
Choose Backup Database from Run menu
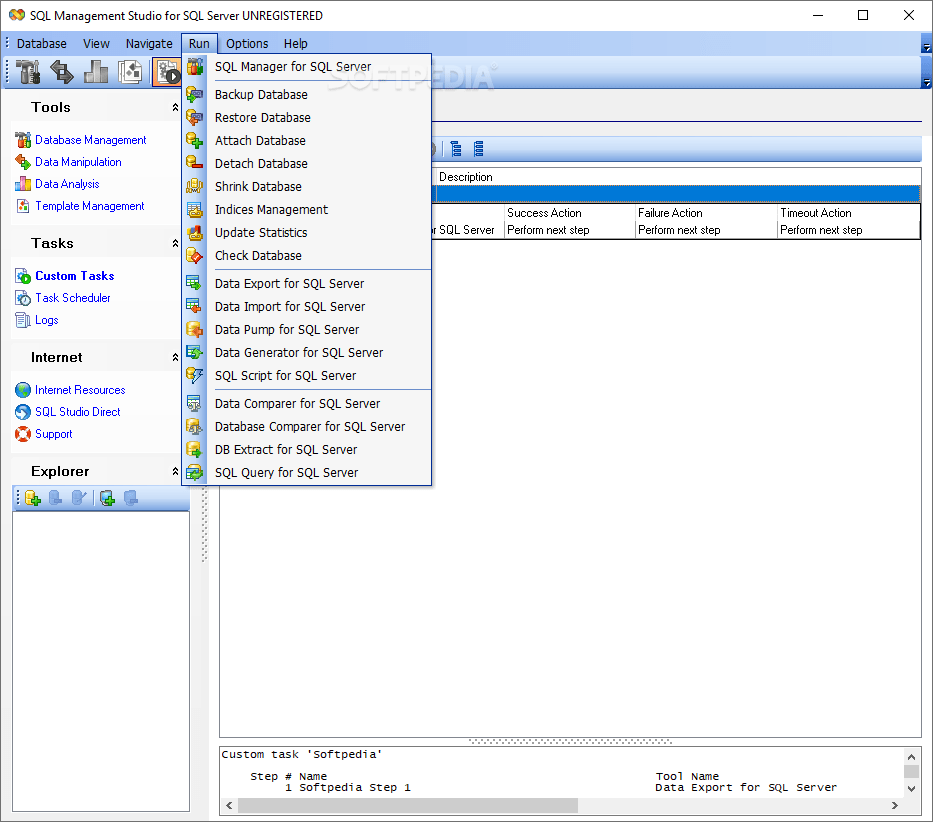tap(307, 95)
